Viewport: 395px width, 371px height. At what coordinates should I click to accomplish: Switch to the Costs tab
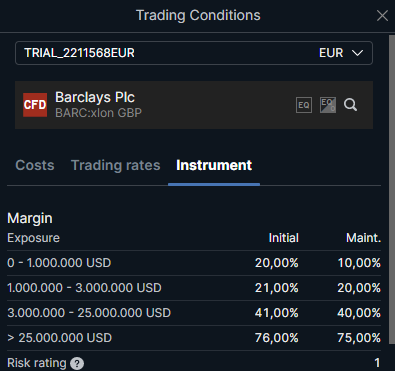click(35, 165)
